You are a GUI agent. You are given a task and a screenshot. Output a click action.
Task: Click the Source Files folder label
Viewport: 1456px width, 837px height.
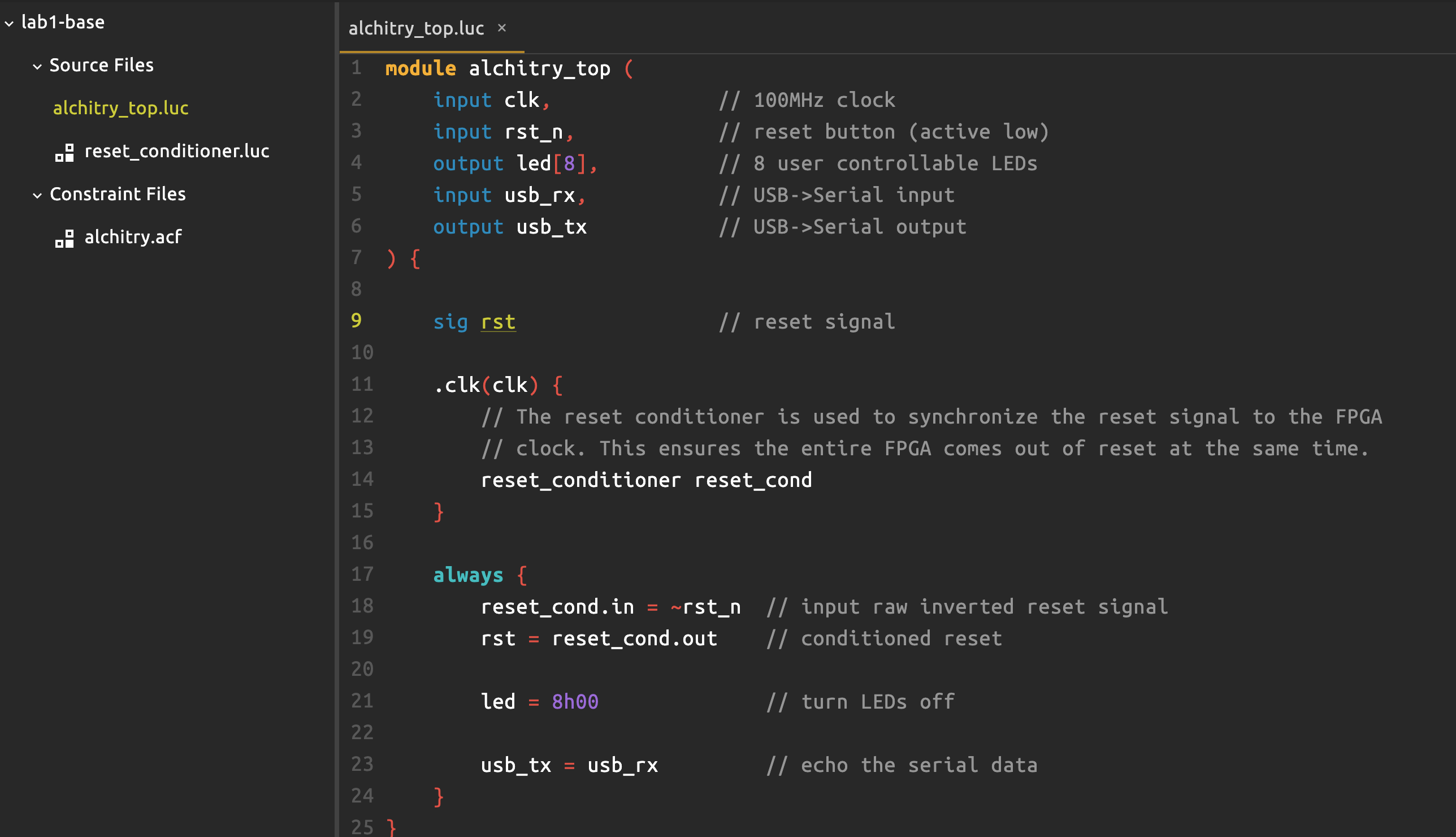click(101, 66)
